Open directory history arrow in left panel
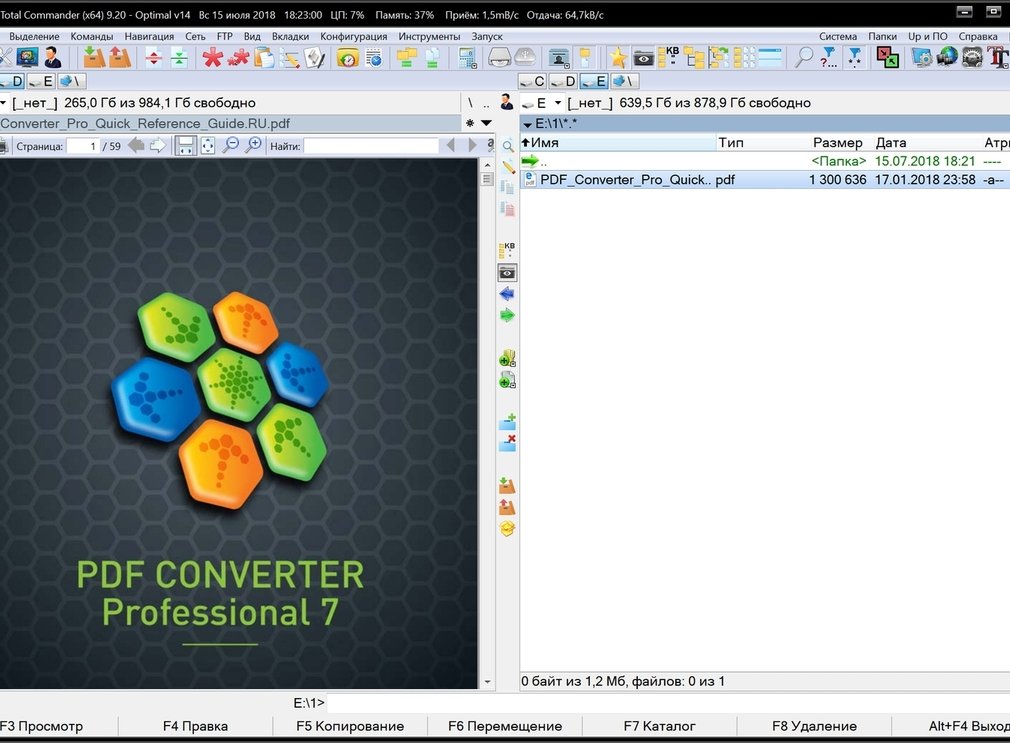 486,122
